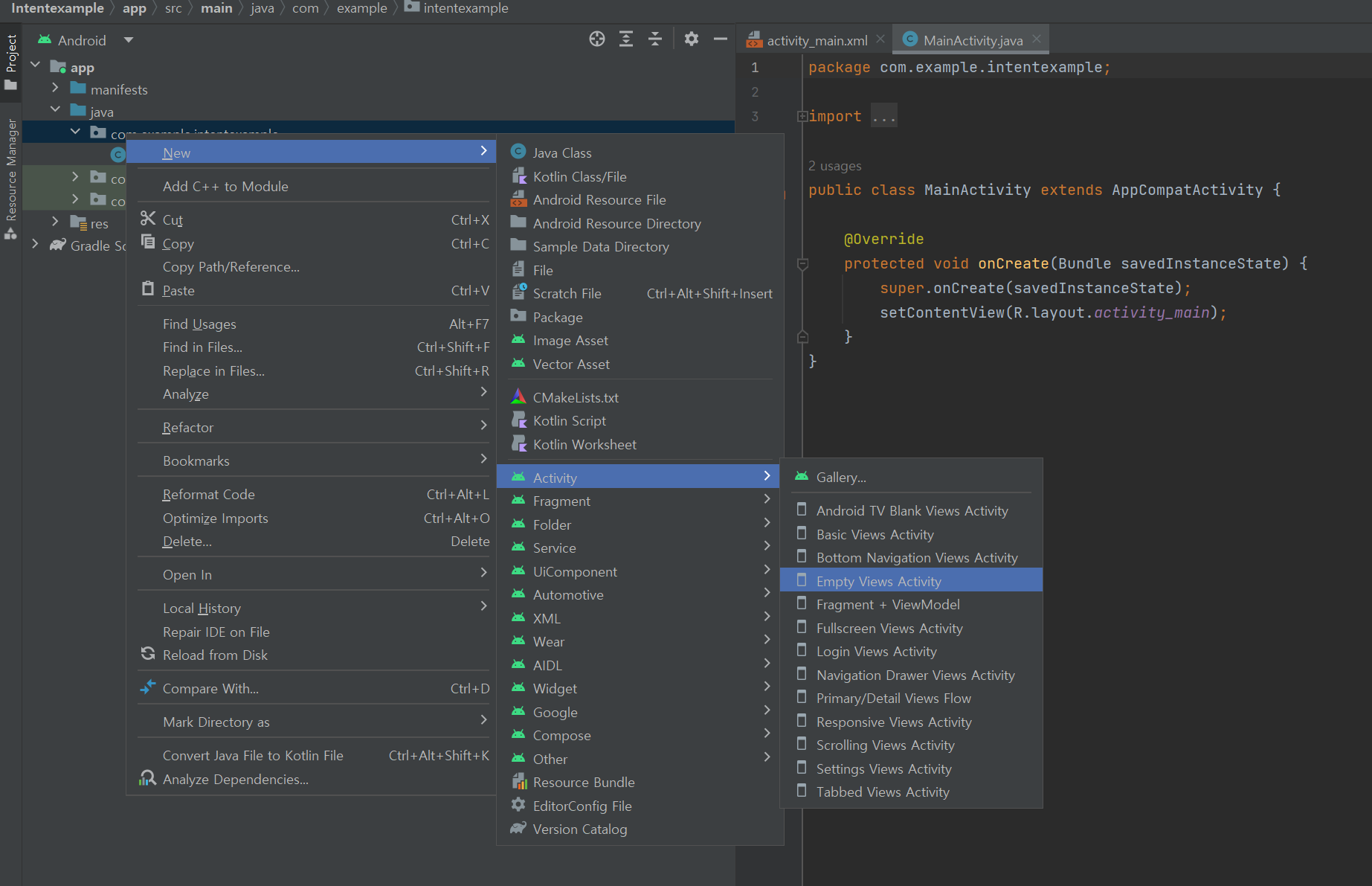Click the Collapse All toolbar icon
1372x886 pixels.
click(655, 39)
